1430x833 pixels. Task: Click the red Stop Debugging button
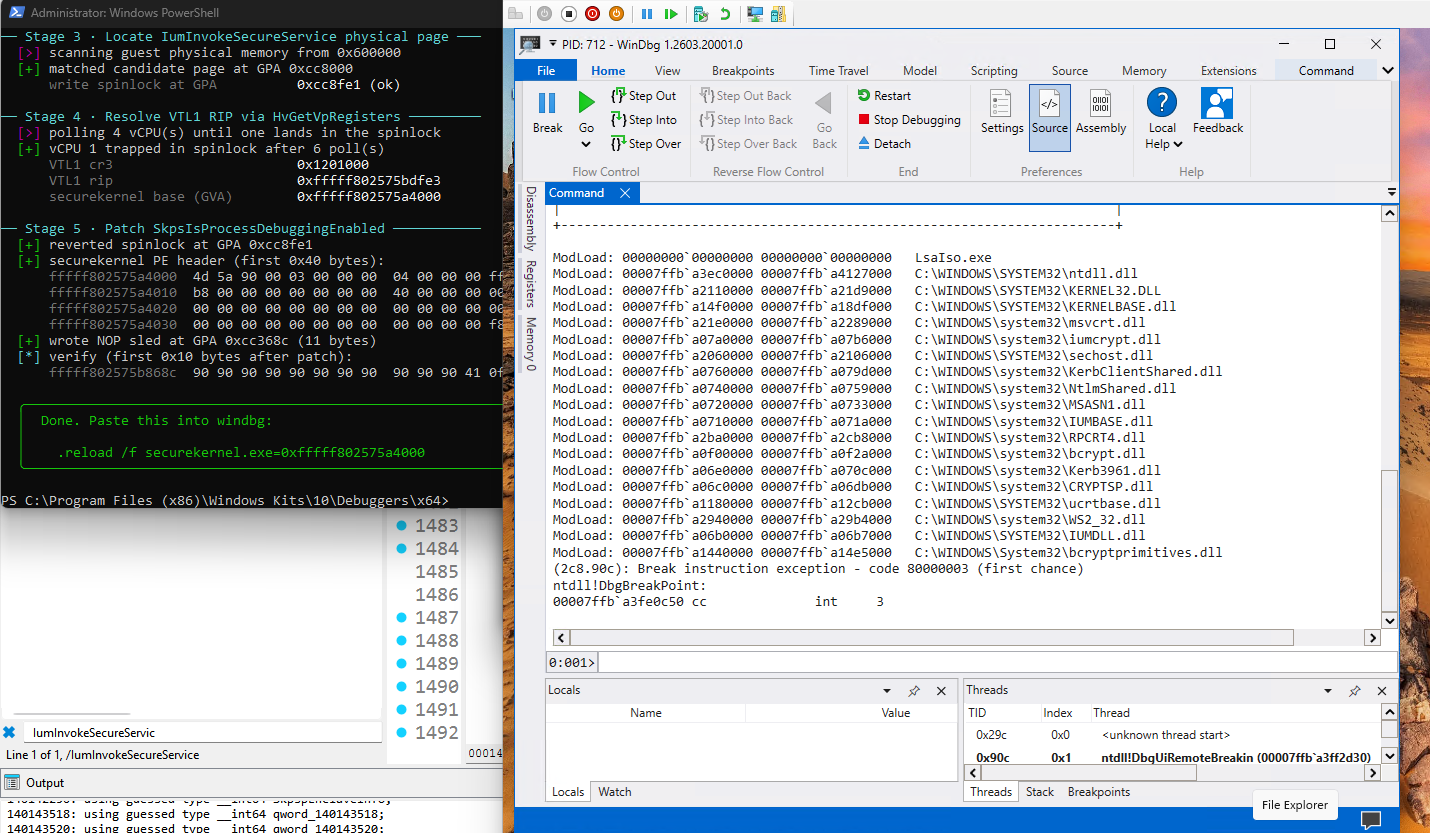click(x=908, y=120)
